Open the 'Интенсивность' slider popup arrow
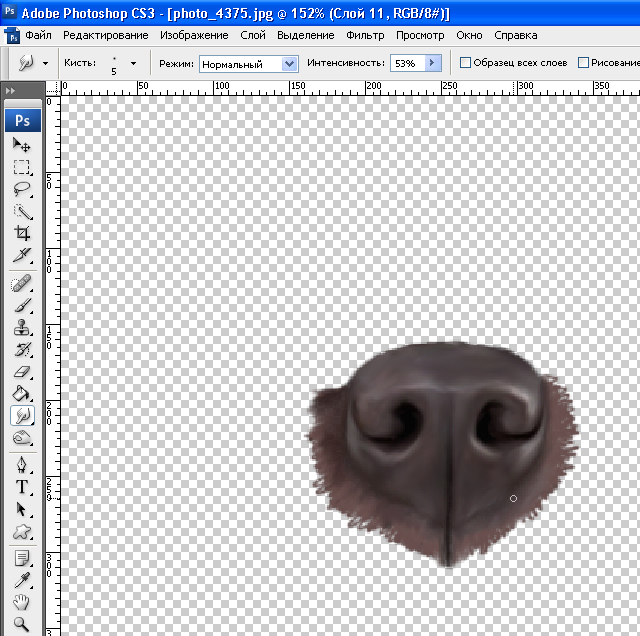The height and width of the screenshot is (636, 640). click(x=432, y=63)
